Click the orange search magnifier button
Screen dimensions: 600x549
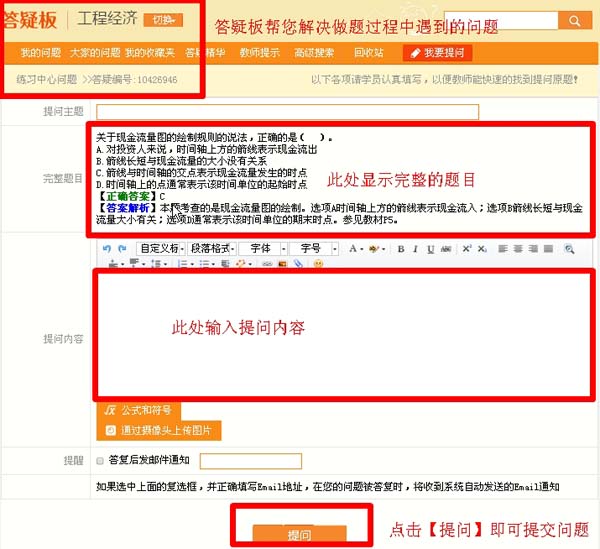tap(574, 20)
